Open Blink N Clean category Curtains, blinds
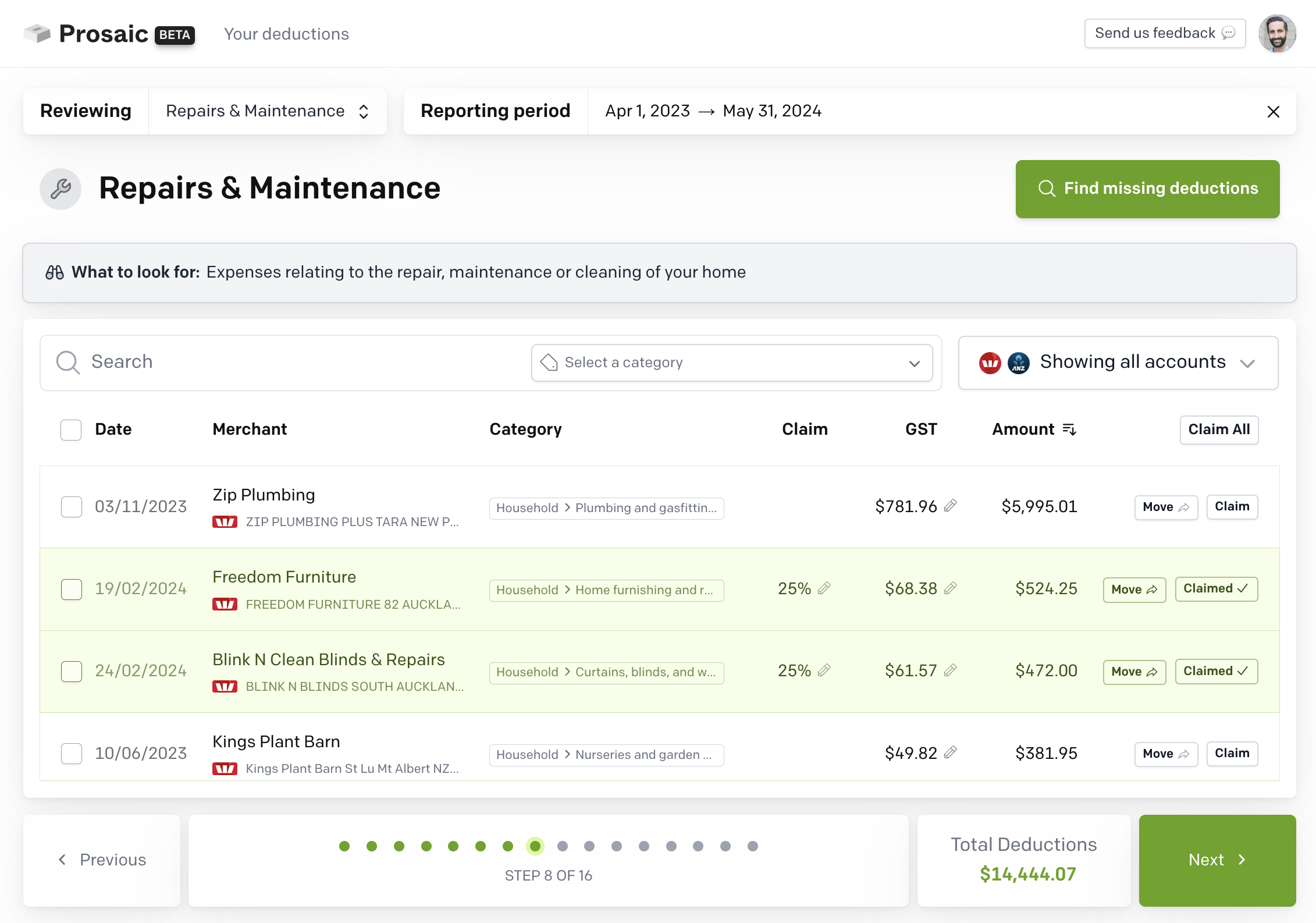Screen dimensions: 1316x923 click(606, 672)
